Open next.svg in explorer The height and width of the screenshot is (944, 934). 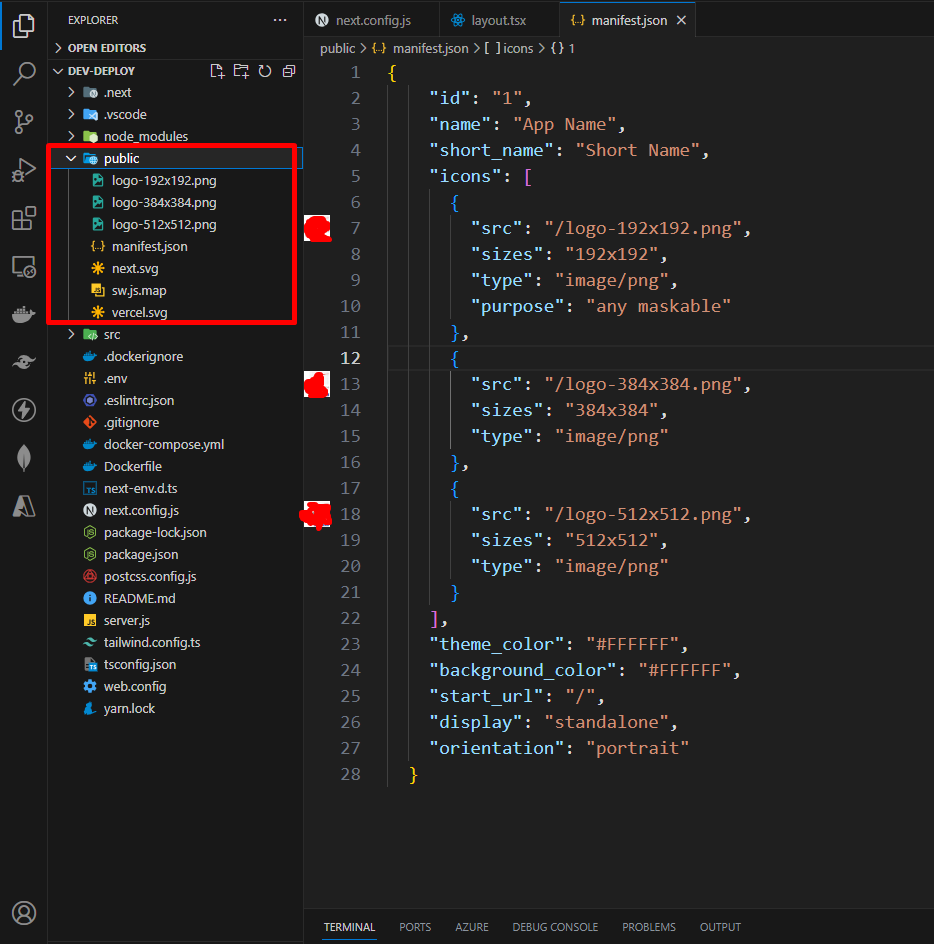175,269
